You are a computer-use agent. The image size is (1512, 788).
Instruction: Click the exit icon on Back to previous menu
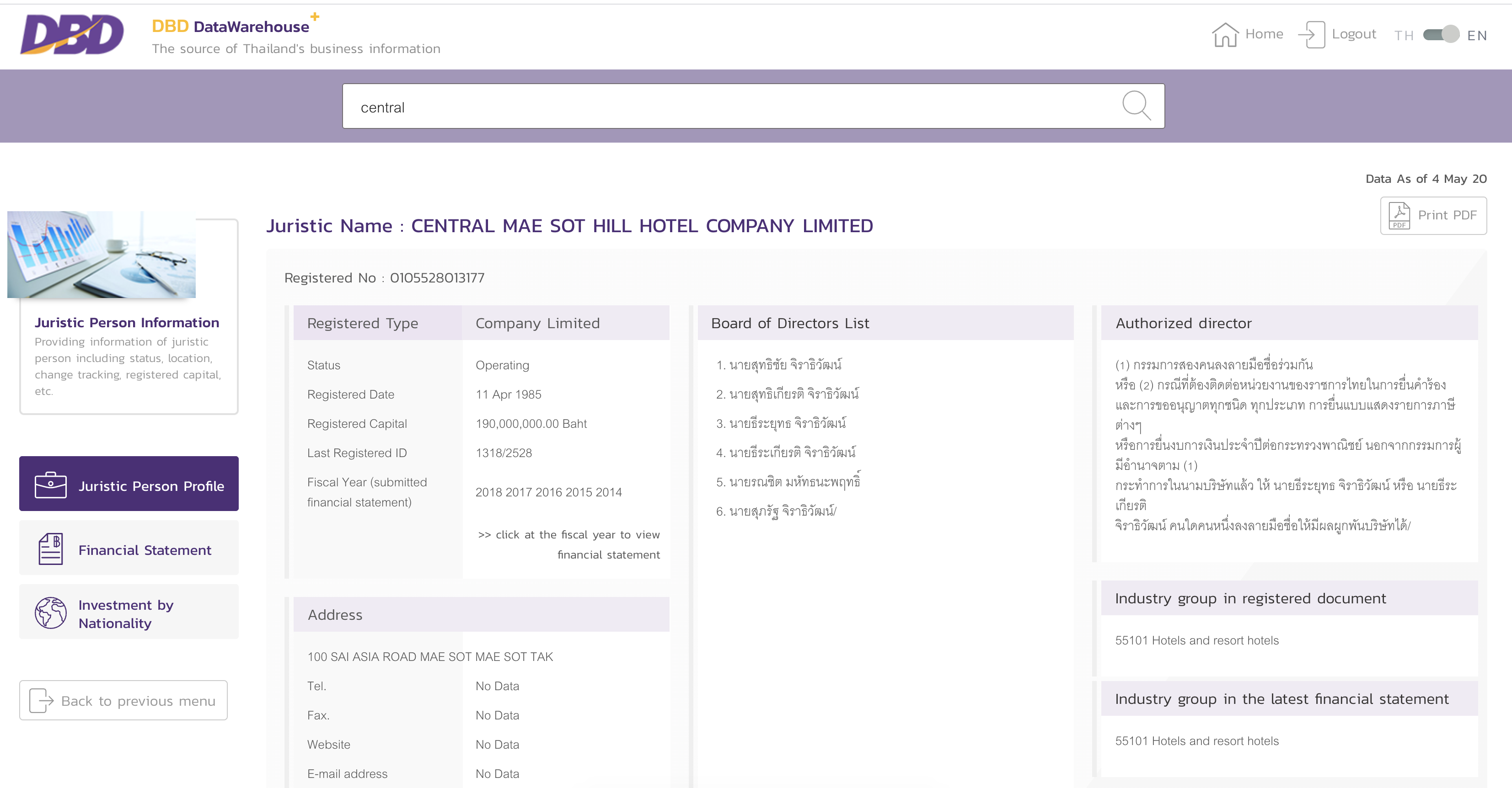tap(41, 701)
